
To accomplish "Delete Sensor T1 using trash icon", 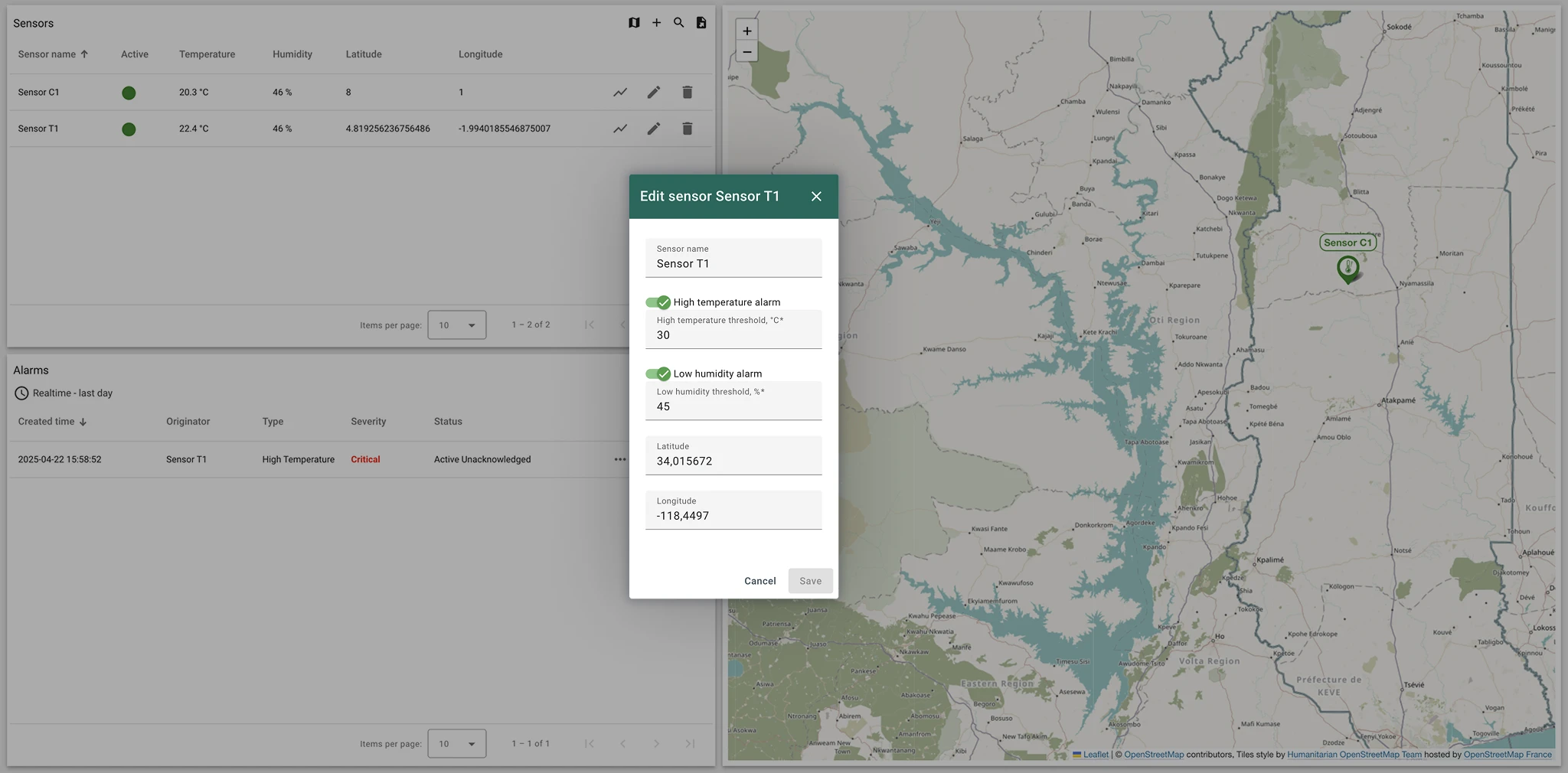I will [687, 129].
